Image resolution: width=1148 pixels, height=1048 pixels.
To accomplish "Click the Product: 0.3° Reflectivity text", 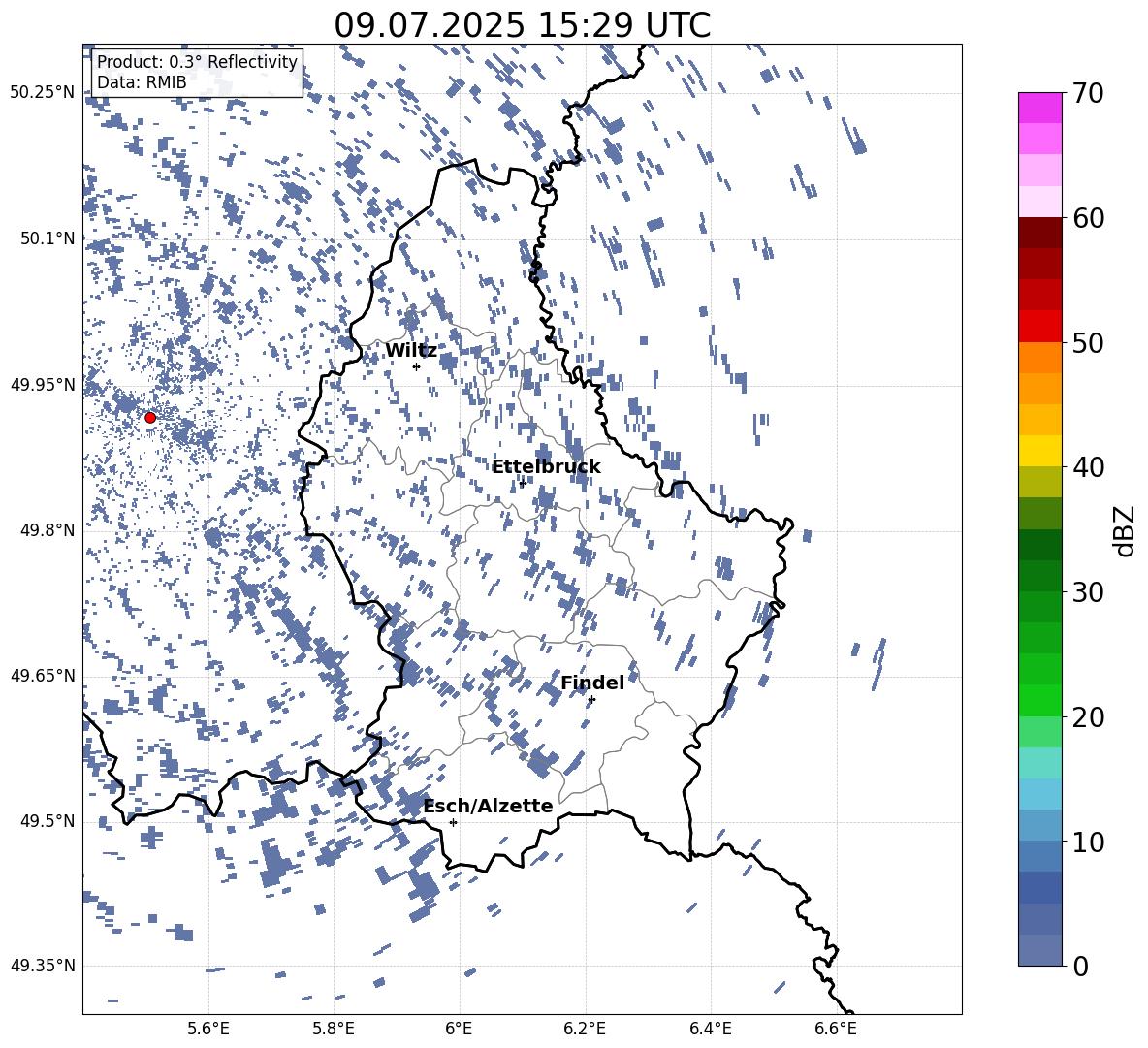I will (197, 62).
